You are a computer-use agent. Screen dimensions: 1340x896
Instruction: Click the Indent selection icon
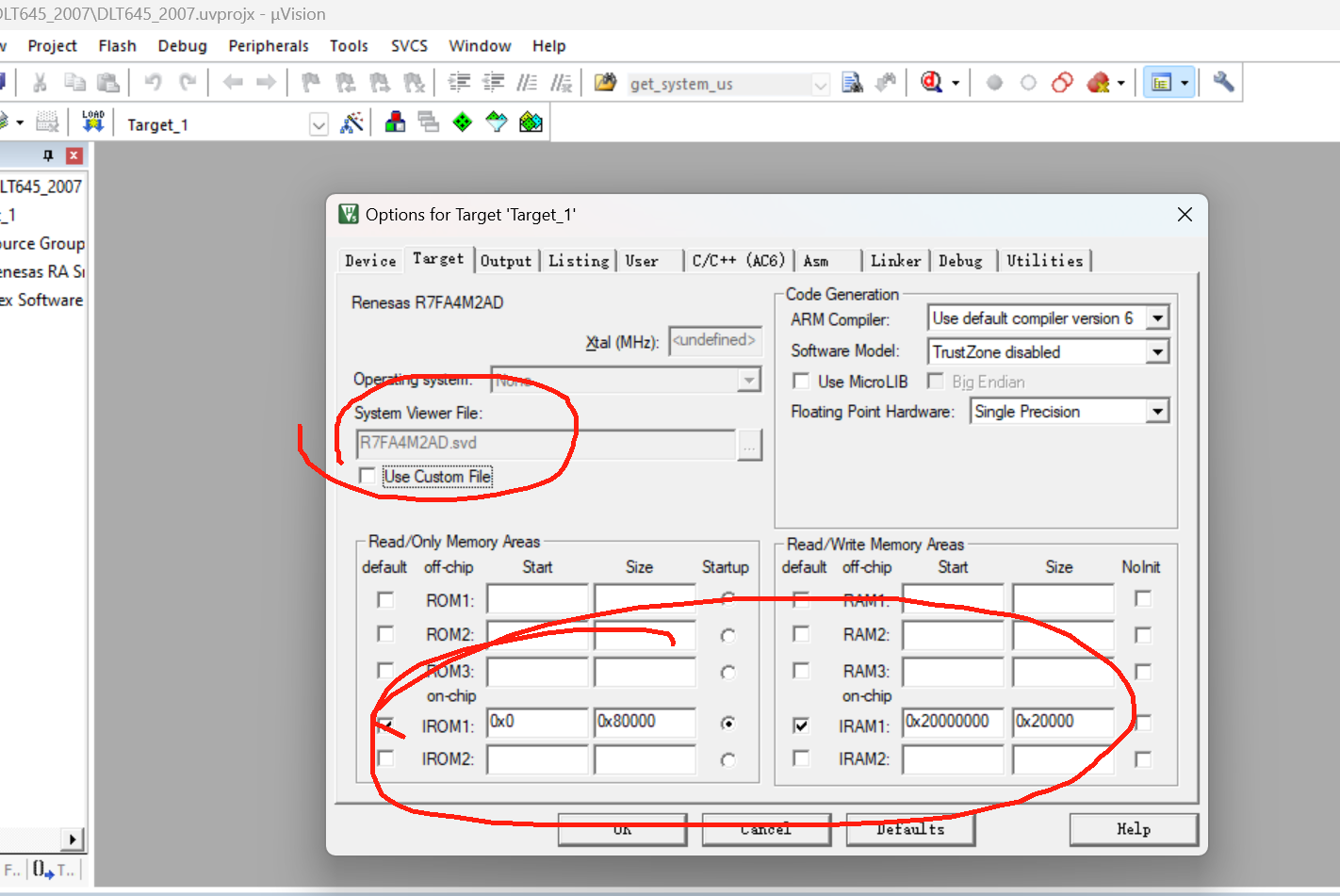[459, 83]
